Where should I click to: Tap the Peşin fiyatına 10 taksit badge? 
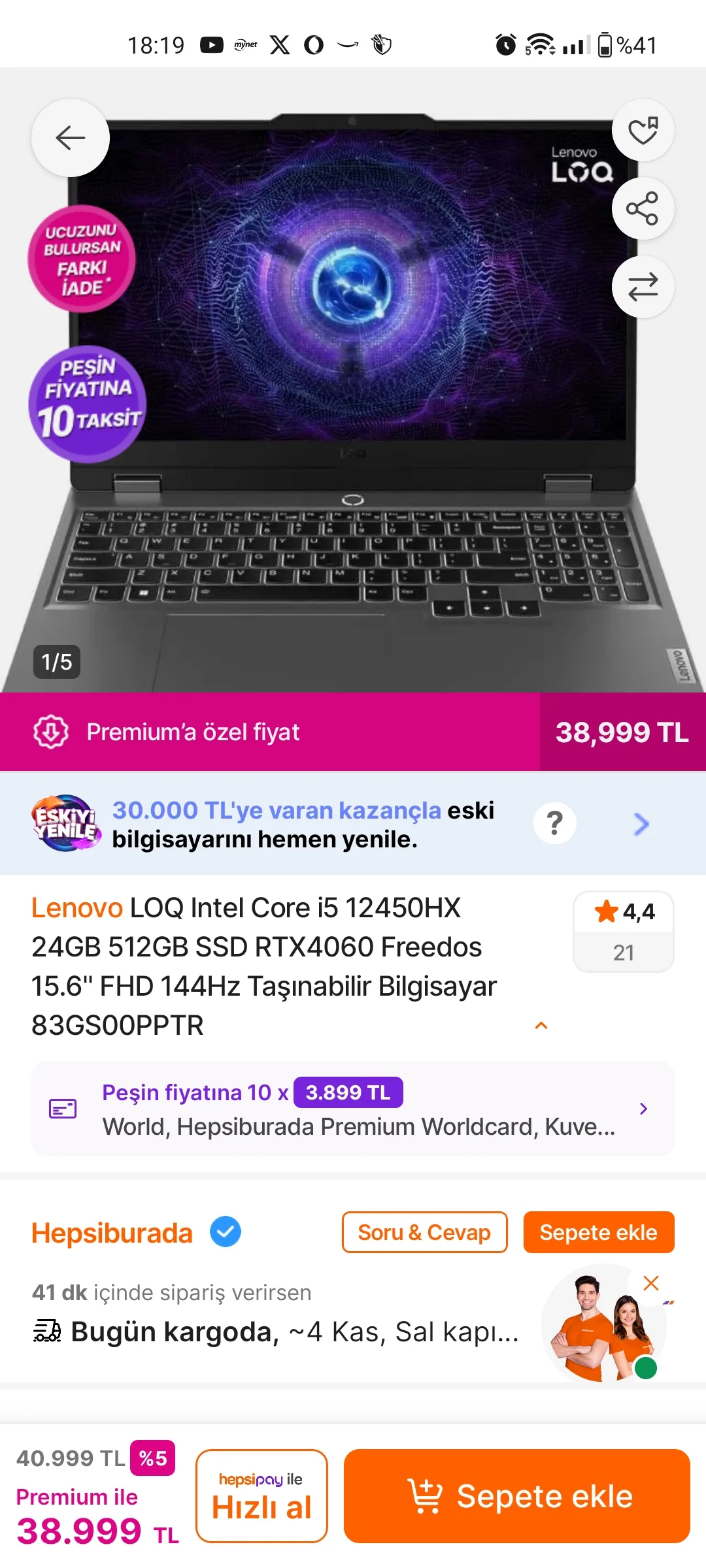[88, 404]
